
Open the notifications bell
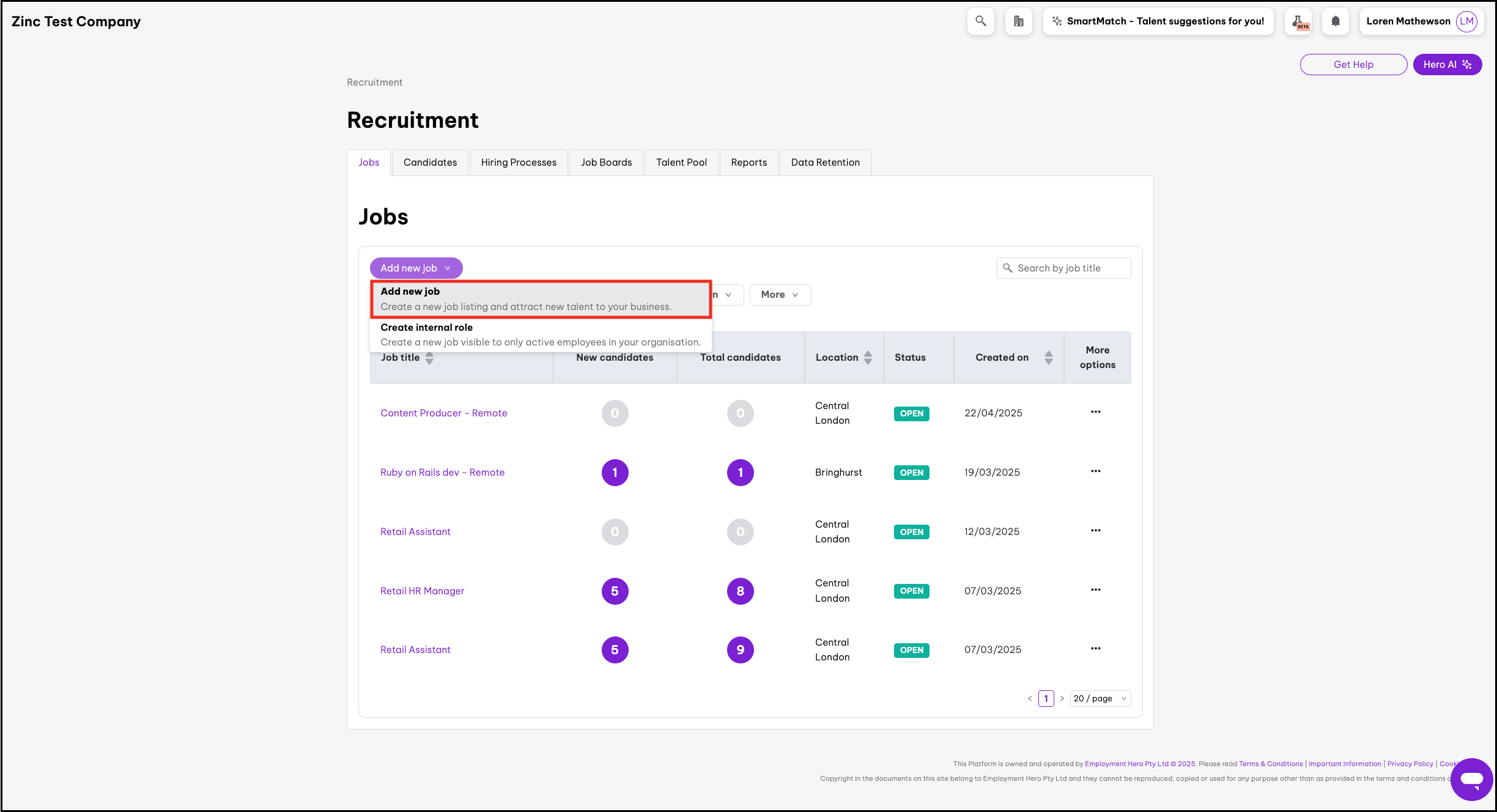point(1336,21)
